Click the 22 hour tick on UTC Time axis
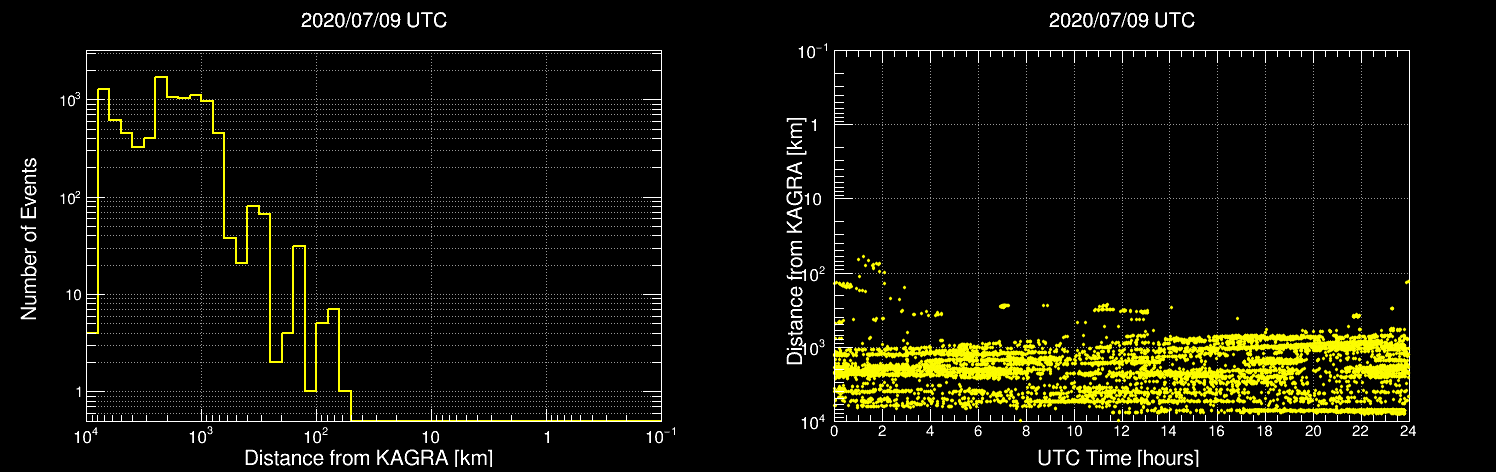 click(1361, 433)
